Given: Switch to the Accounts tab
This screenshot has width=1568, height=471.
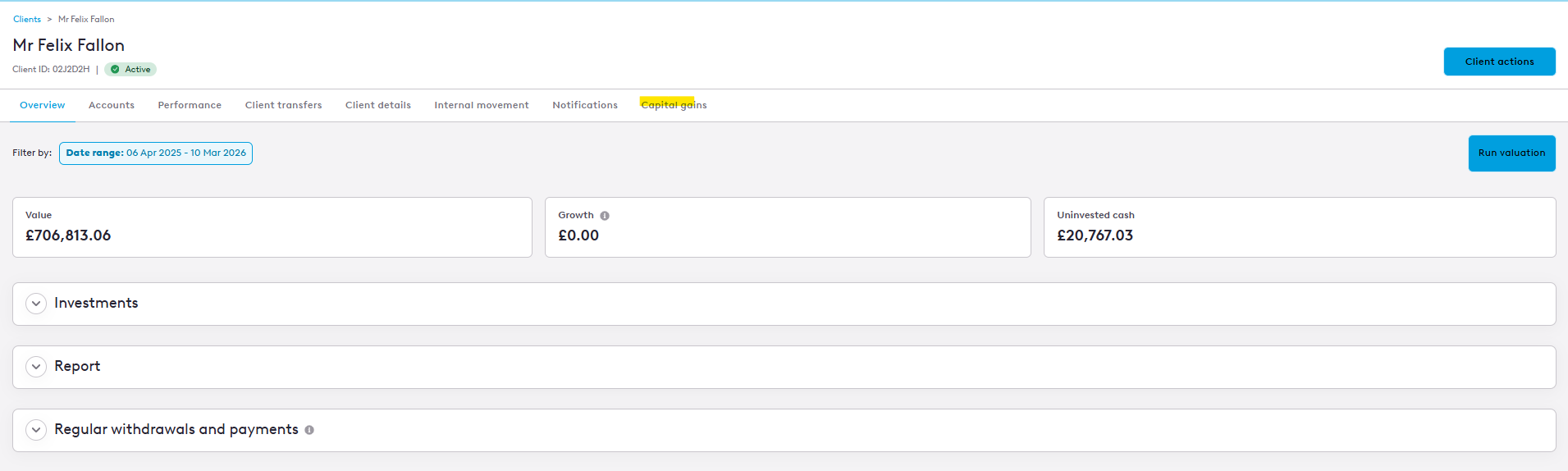Looking at the screenshot, I should (112, 105).
